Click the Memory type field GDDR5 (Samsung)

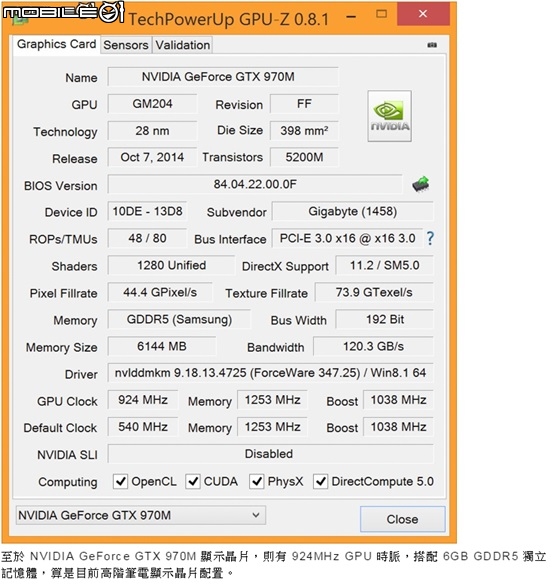pyautogui.click(x=179, y=320)
